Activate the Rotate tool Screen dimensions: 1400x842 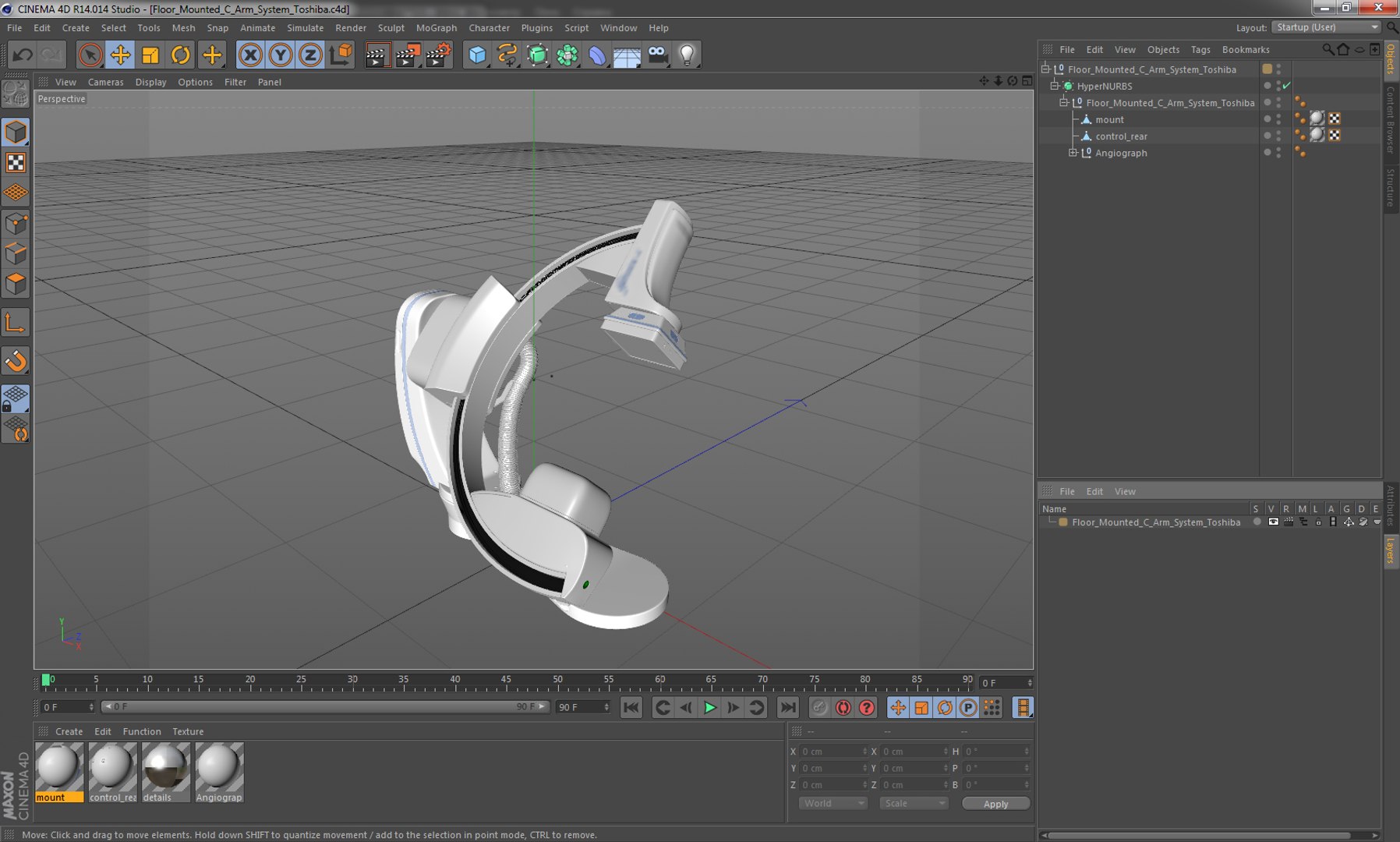(181, 55)
